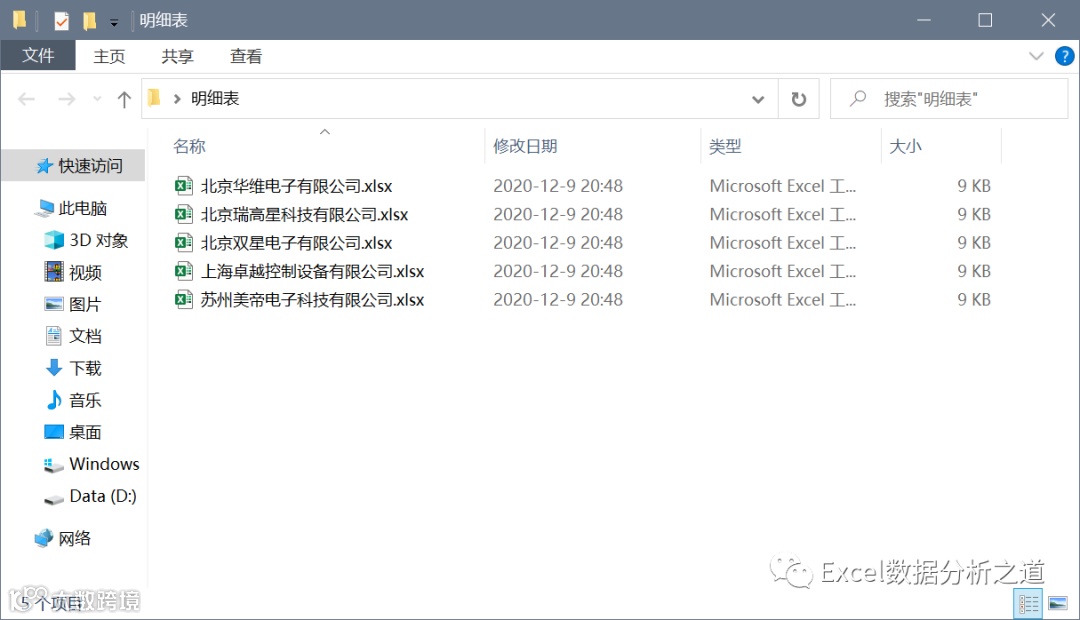Select file 上海卓越控制设备有限公司.xlsx
The width and height of the screenshot is (1080, 620).
tap(312, 271)
